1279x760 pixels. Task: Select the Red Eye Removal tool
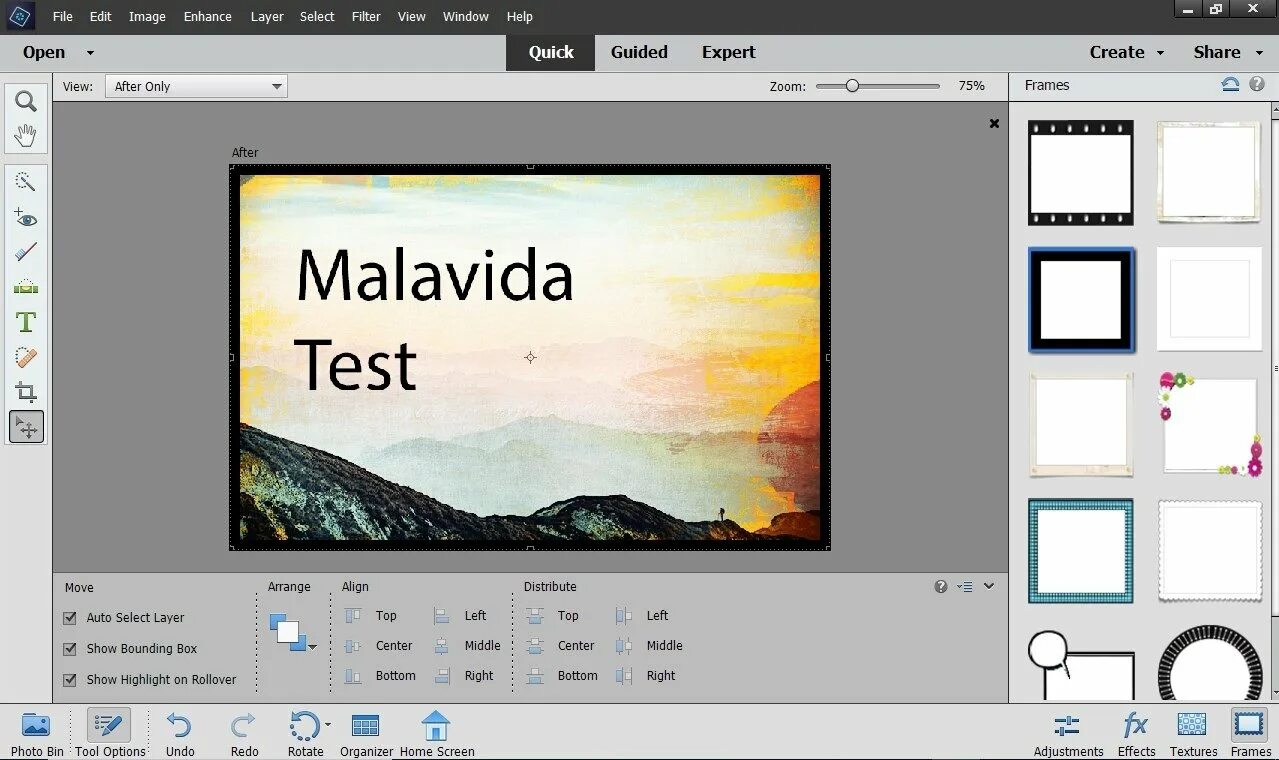pyautogui.click(x=26, y=217)
